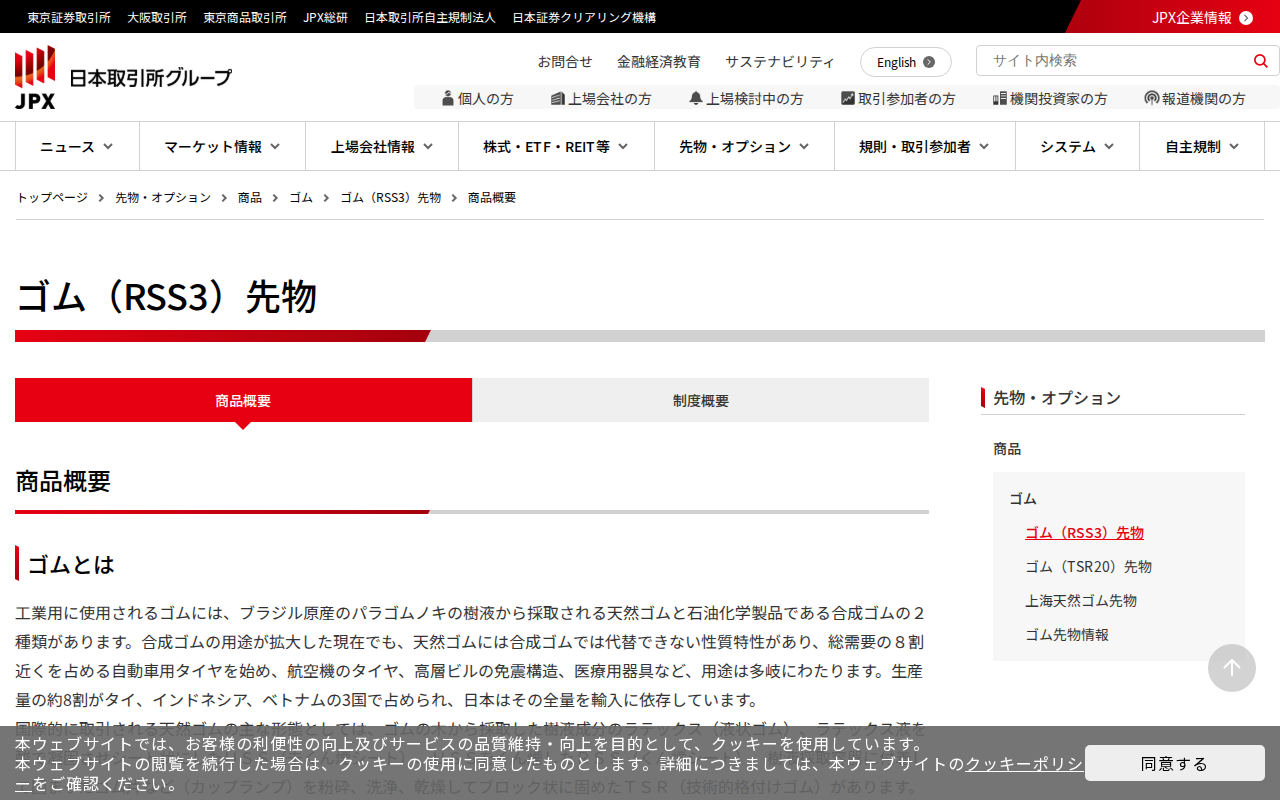
Task: Click the search magnifier icon
Action: click(x=1260, y=61)
